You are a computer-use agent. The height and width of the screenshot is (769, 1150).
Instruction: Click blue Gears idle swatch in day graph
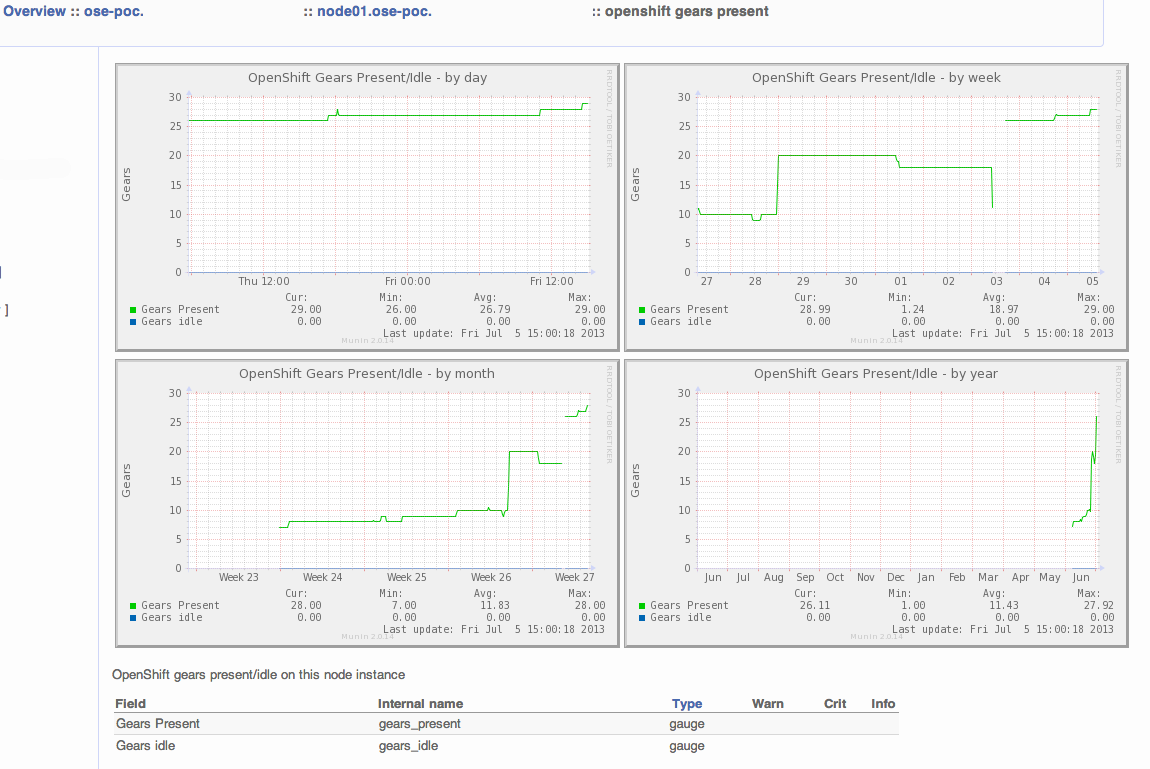(x=133, y=322)
